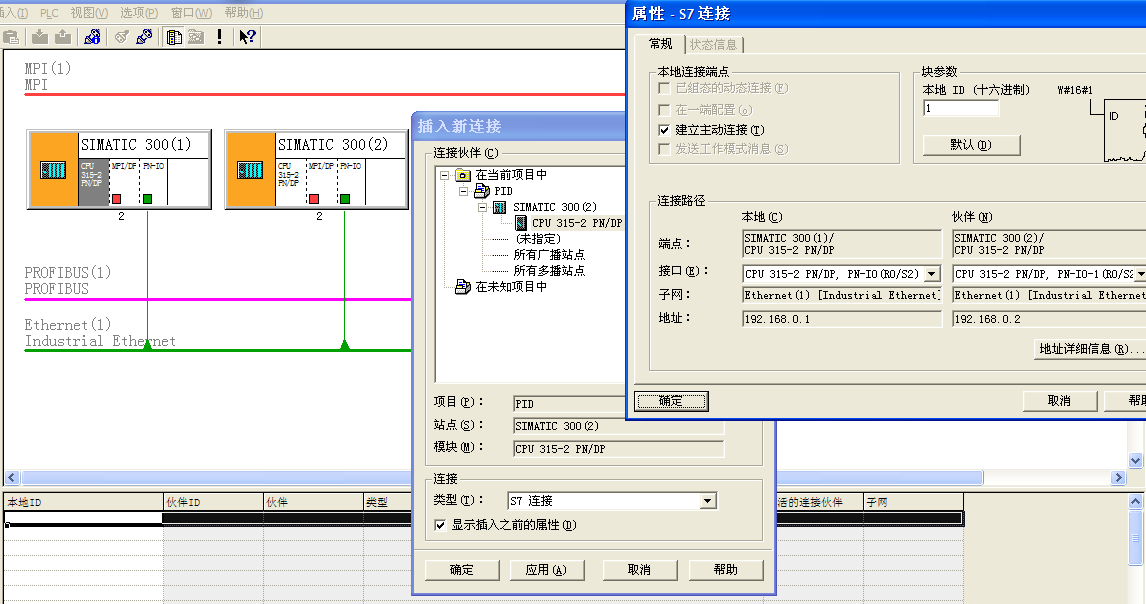Select 所有广播站点 in the partner tree
Screen dimensions: 1146x604
click(x=549, y=255)
